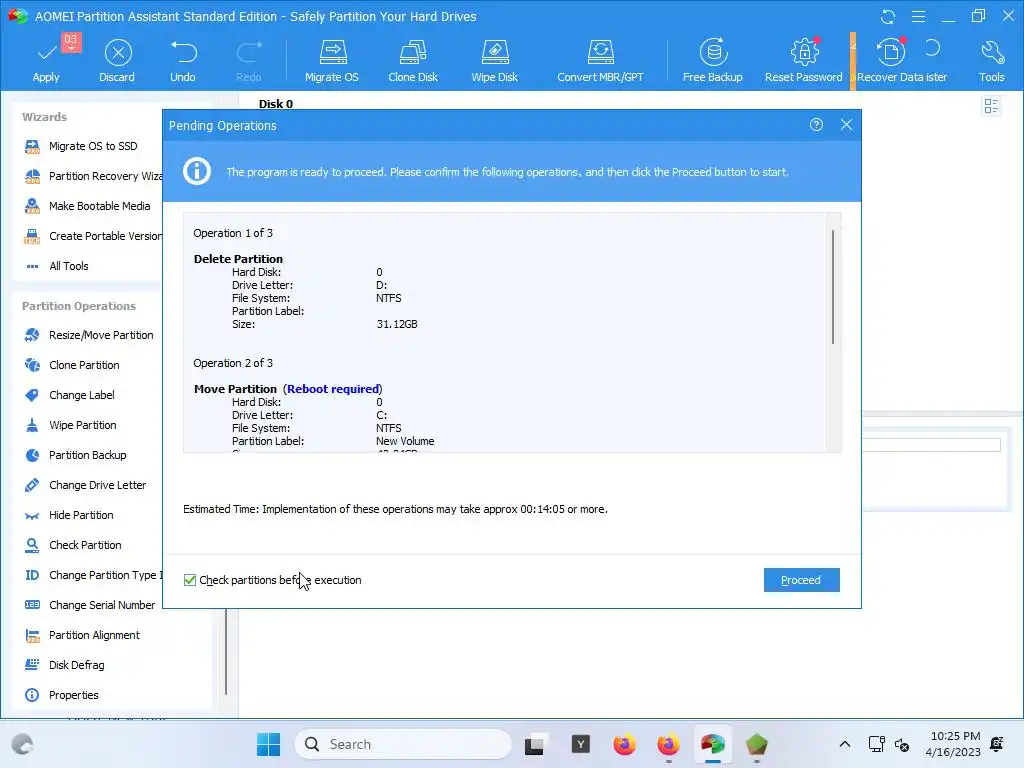Open Create Portable Version wizard
The image size is (1024, 768).
[93, 236]
